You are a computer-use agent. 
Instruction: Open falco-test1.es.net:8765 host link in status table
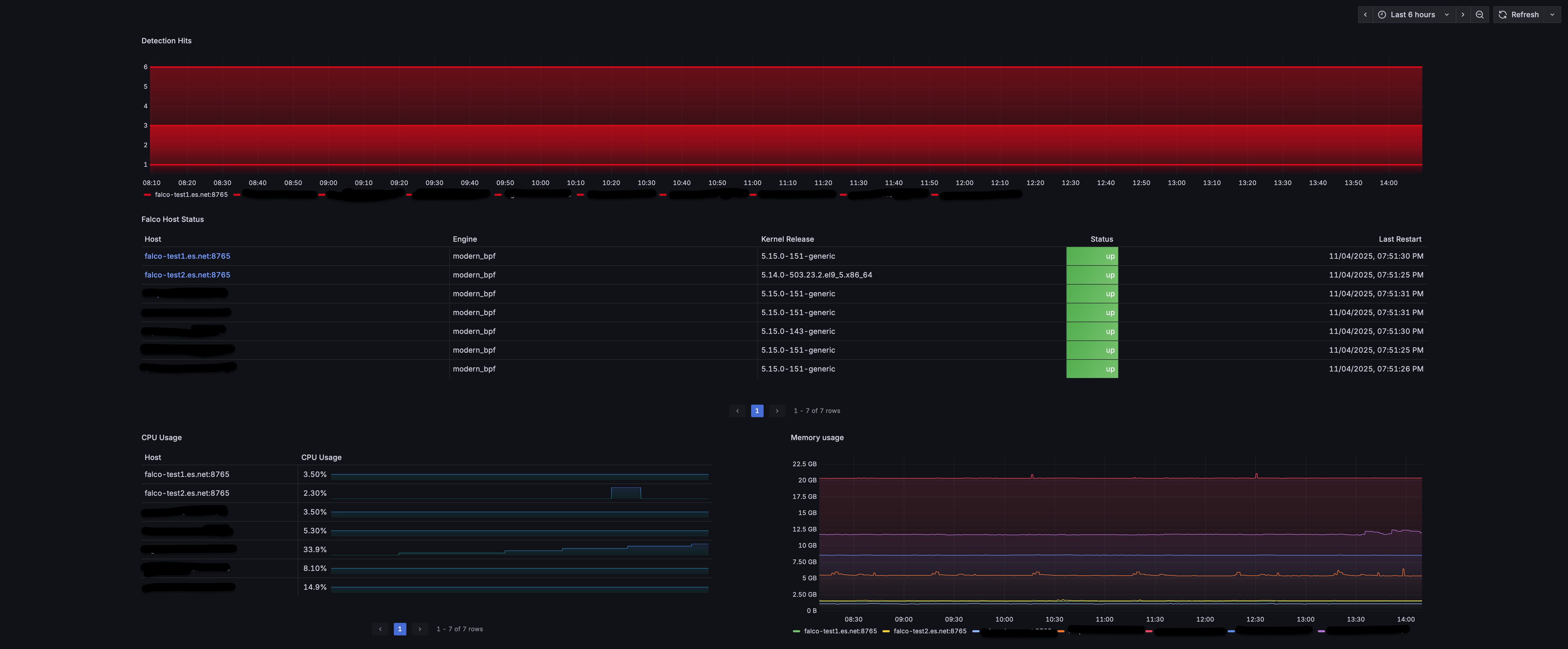[x=187, y=256]
